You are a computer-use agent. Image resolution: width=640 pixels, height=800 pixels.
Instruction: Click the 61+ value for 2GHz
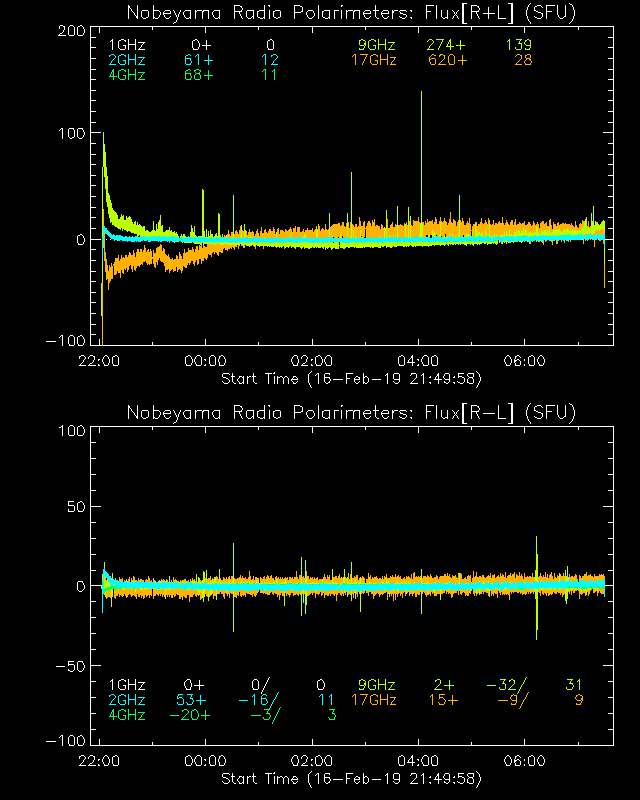coord(199,60)
